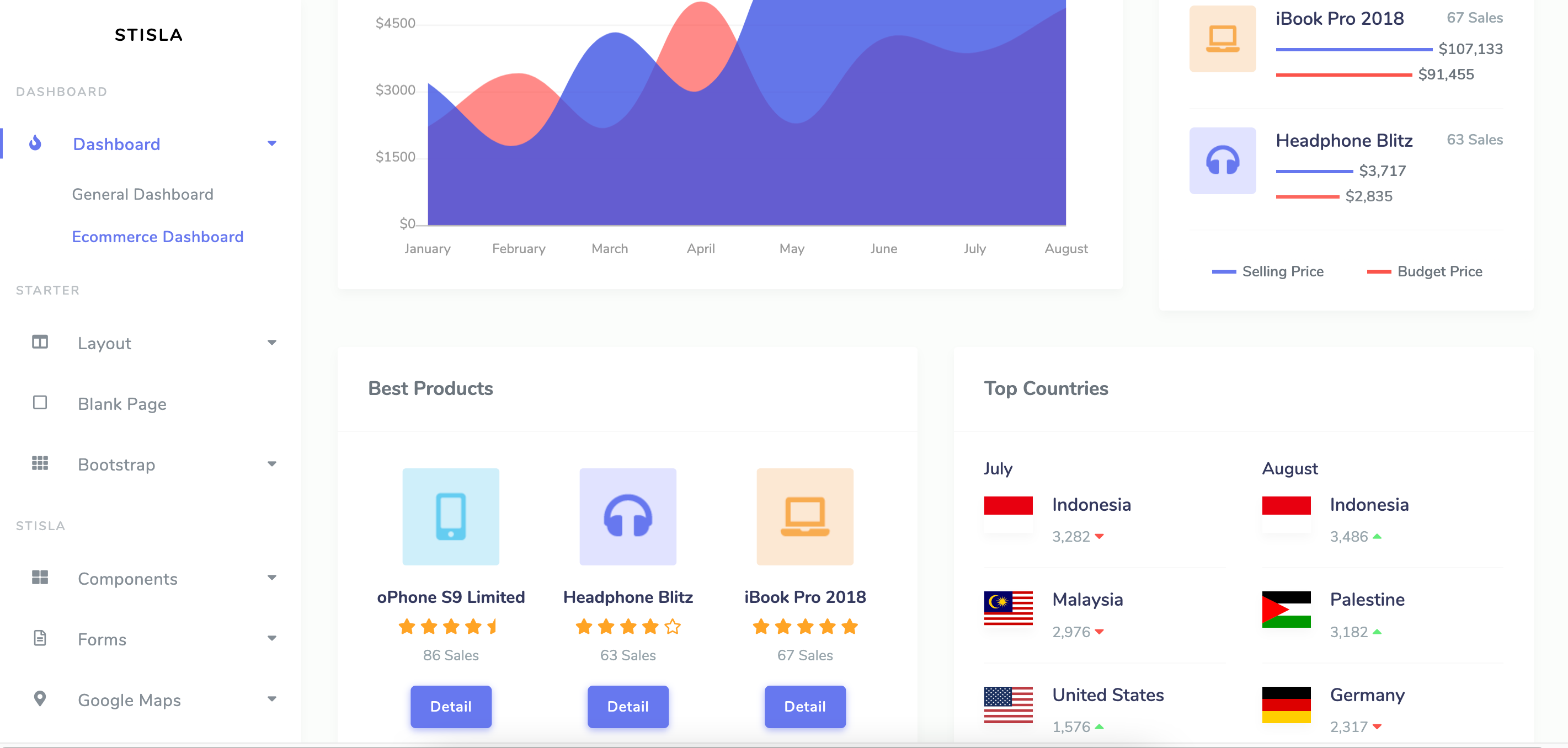Click the Blank Page square icon
Screen dimensions: 1568x748
pos(40,403)
